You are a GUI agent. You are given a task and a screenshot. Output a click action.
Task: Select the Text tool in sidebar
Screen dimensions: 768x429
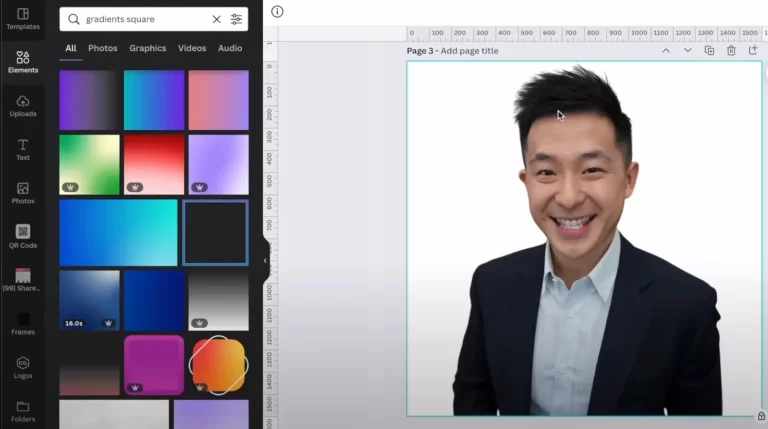point(22,149)
